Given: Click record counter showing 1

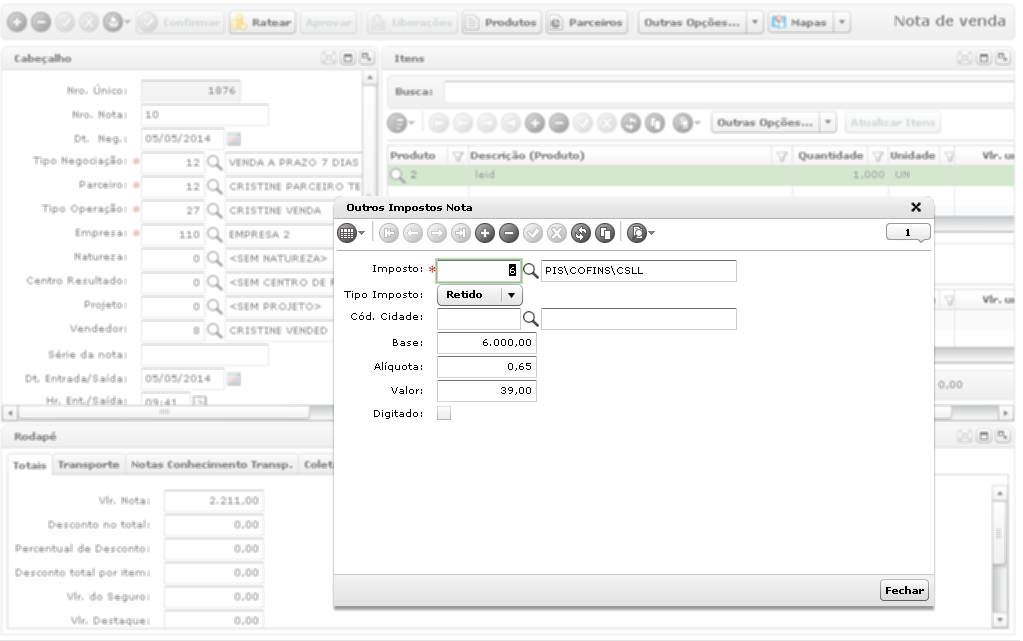Looking at the screenshot, I should click(x=908, y=232).
